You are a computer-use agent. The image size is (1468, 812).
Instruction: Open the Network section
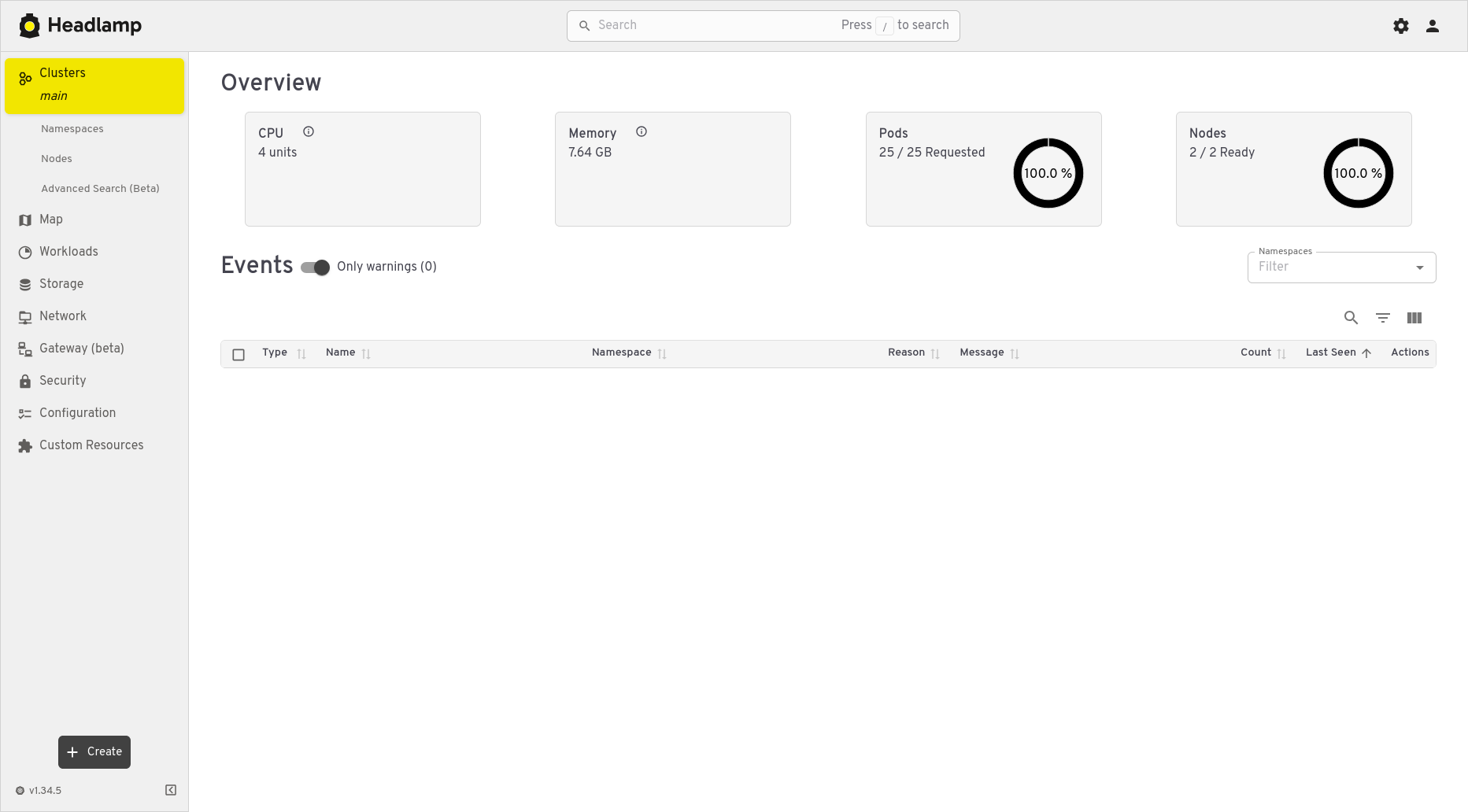tap(63, 316)
